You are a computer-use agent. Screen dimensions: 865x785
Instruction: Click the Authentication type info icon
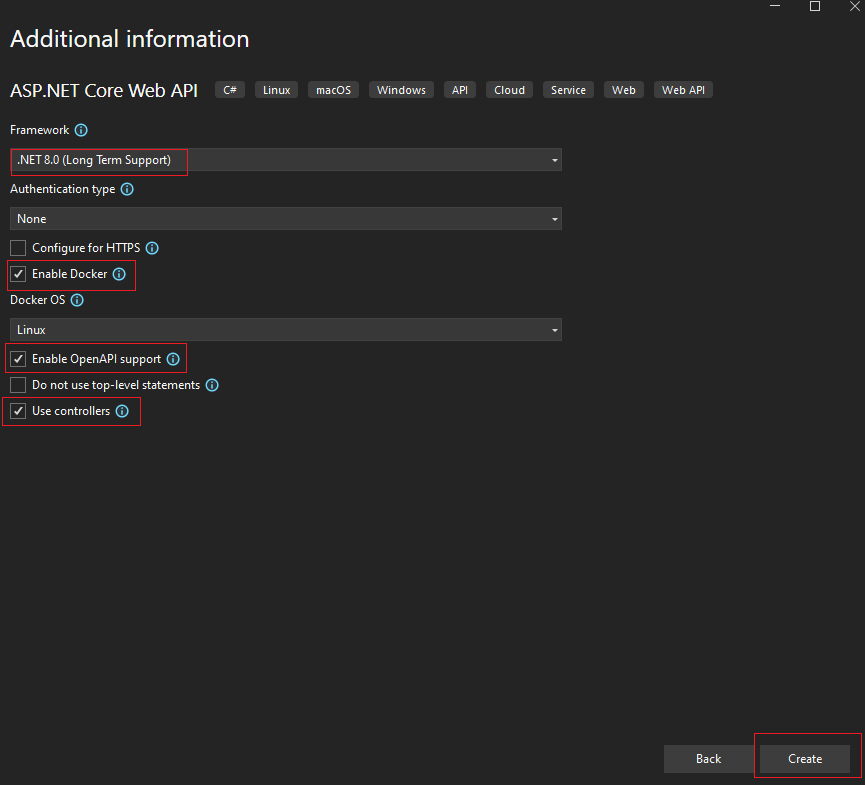(x=127, y=189)
